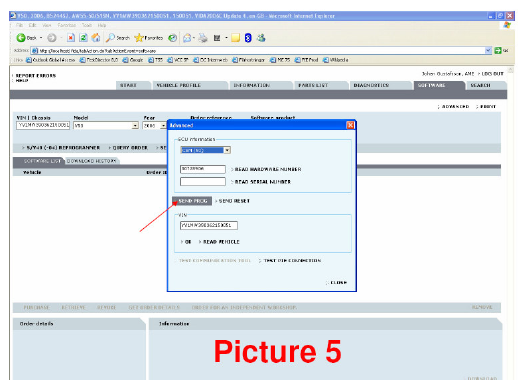Open the Outlook Global Access link
Viewport: 527px width, 389px height.
50,60
